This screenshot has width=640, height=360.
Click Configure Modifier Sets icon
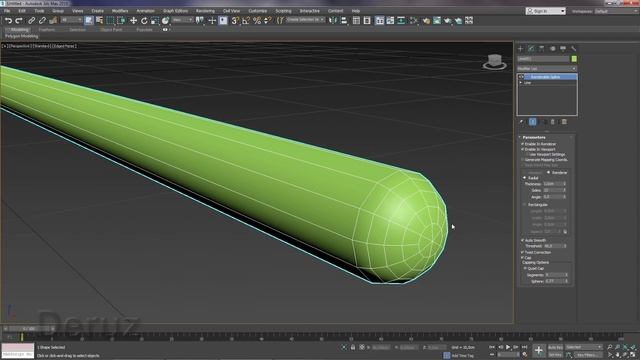point(564,122)
